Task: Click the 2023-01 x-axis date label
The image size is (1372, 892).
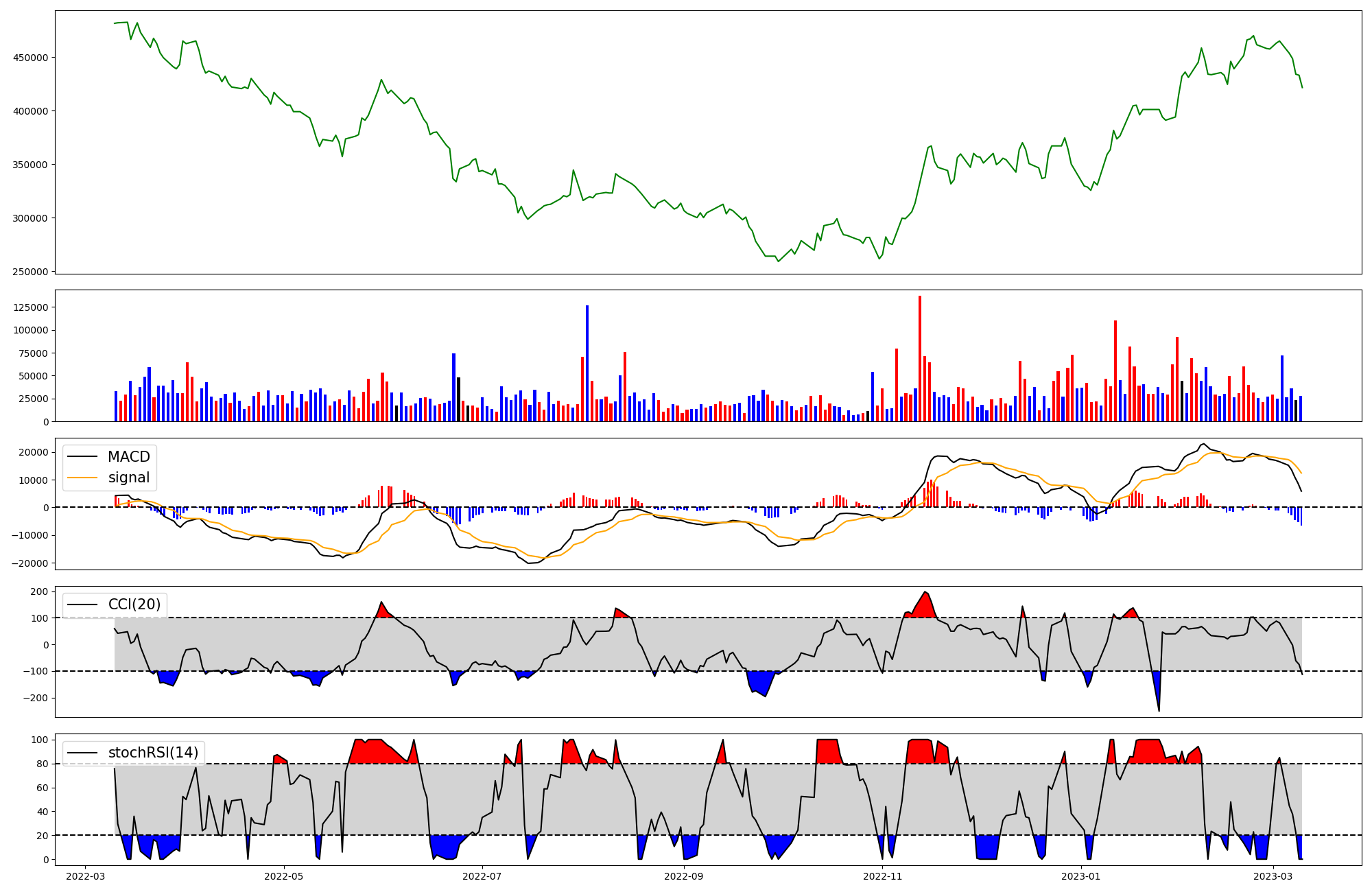Action: tap(1080, 876)
